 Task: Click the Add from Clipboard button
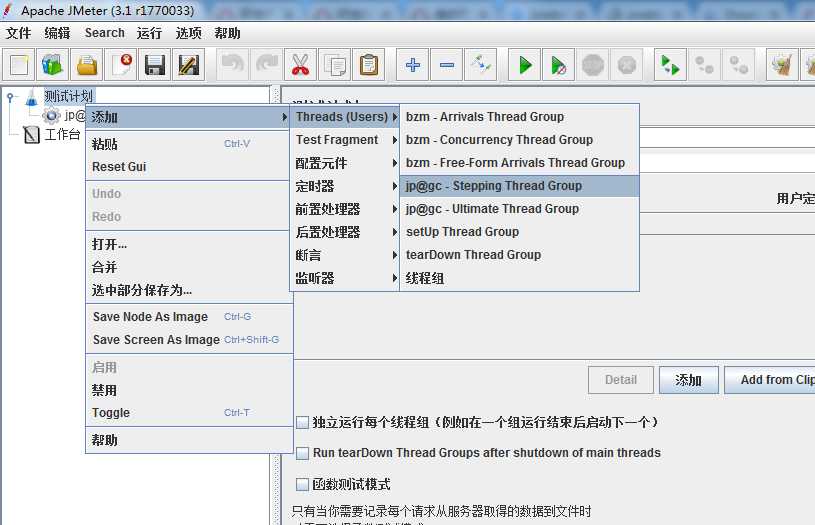(770, 380)
